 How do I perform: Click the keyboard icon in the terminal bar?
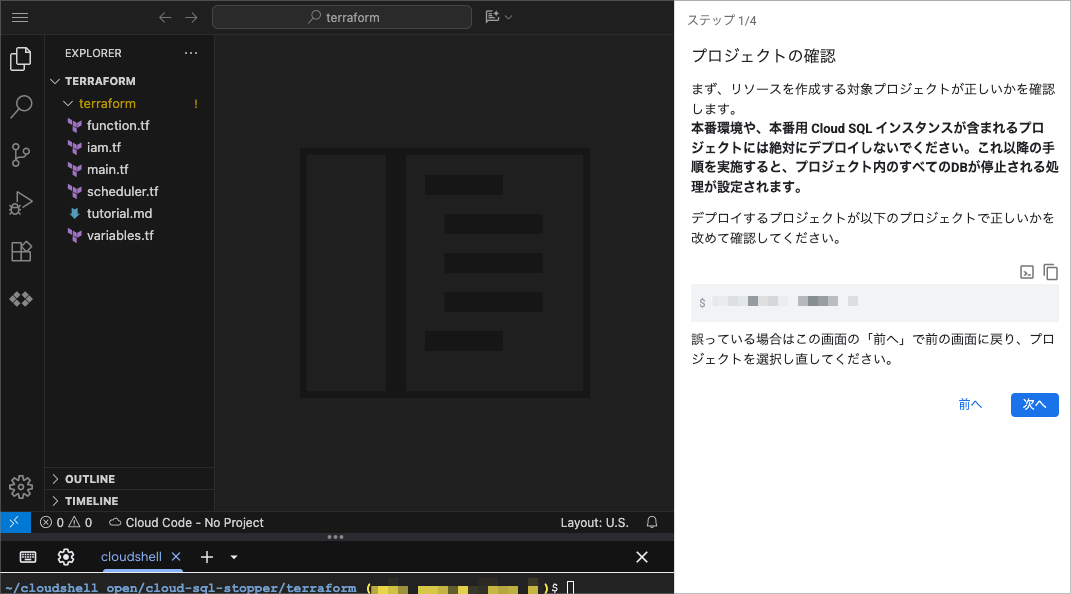tap(27, 556)
